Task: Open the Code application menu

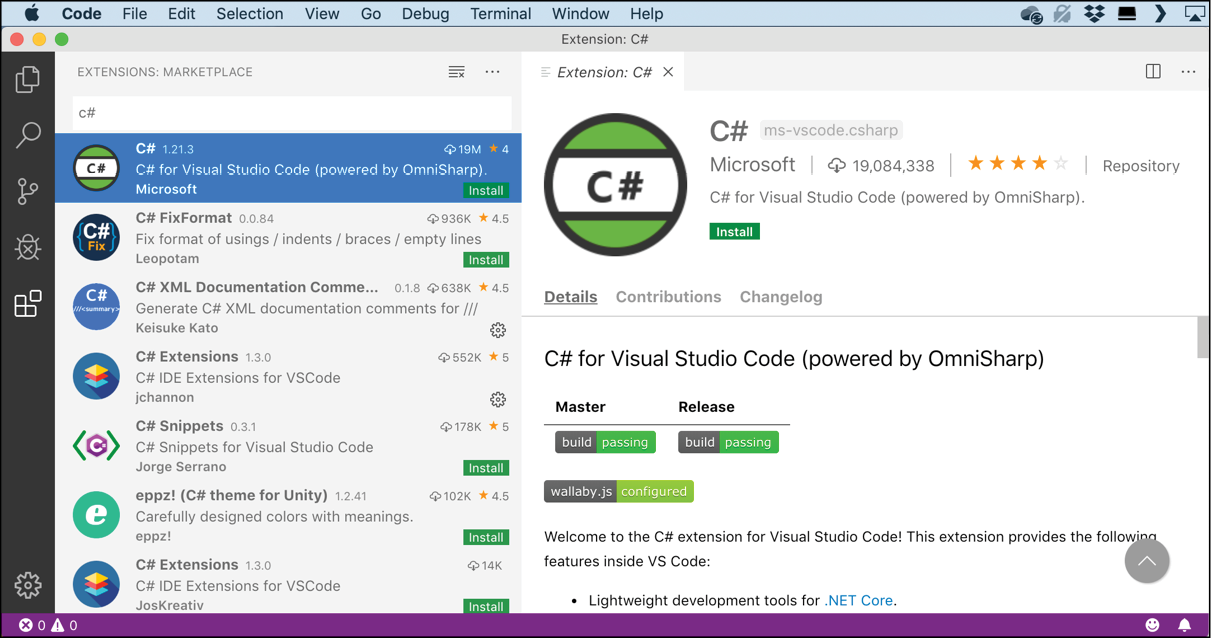Action: (x=81, y=14)
